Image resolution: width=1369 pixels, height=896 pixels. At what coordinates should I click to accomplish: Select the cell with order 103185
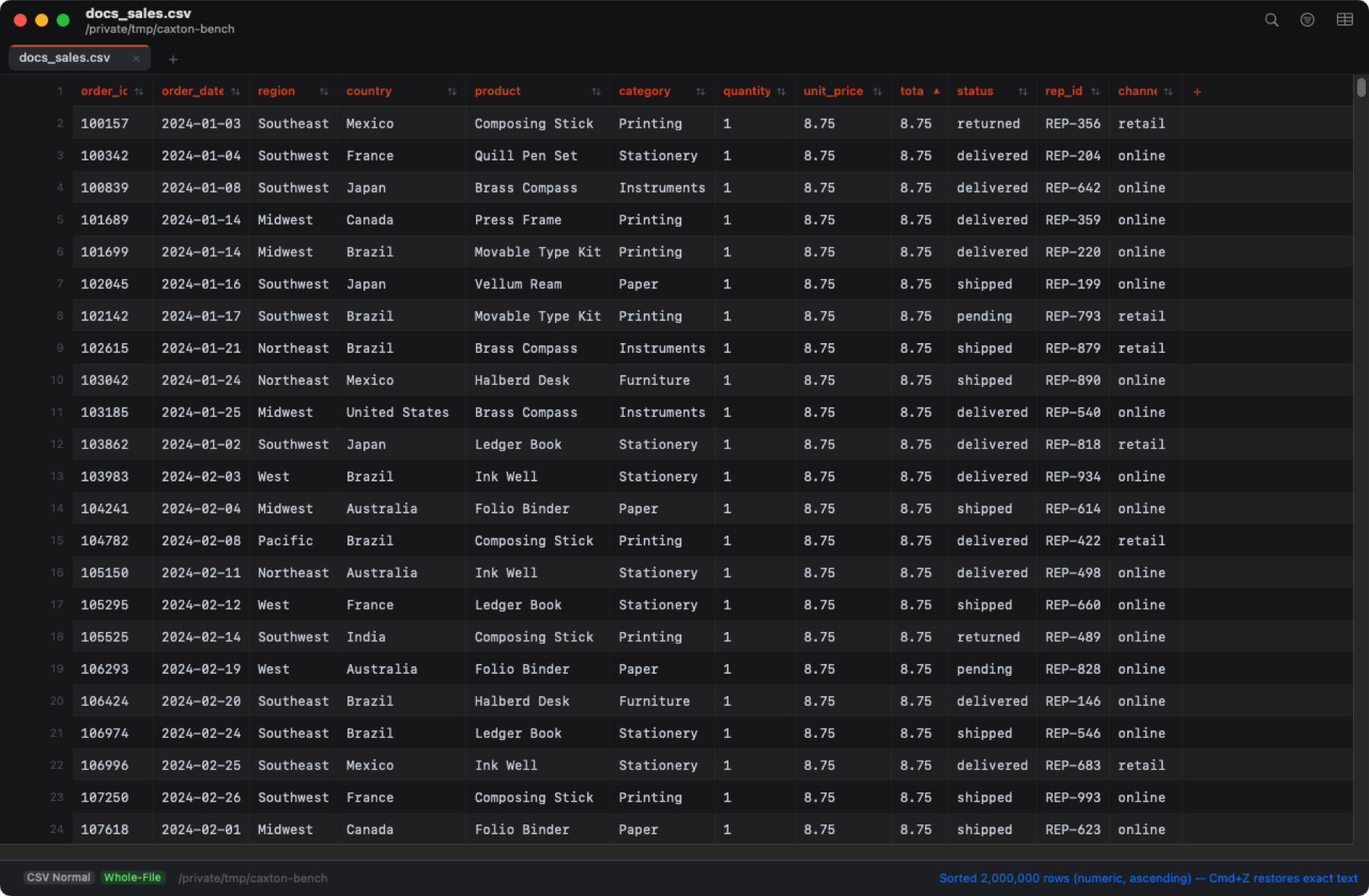105,412
